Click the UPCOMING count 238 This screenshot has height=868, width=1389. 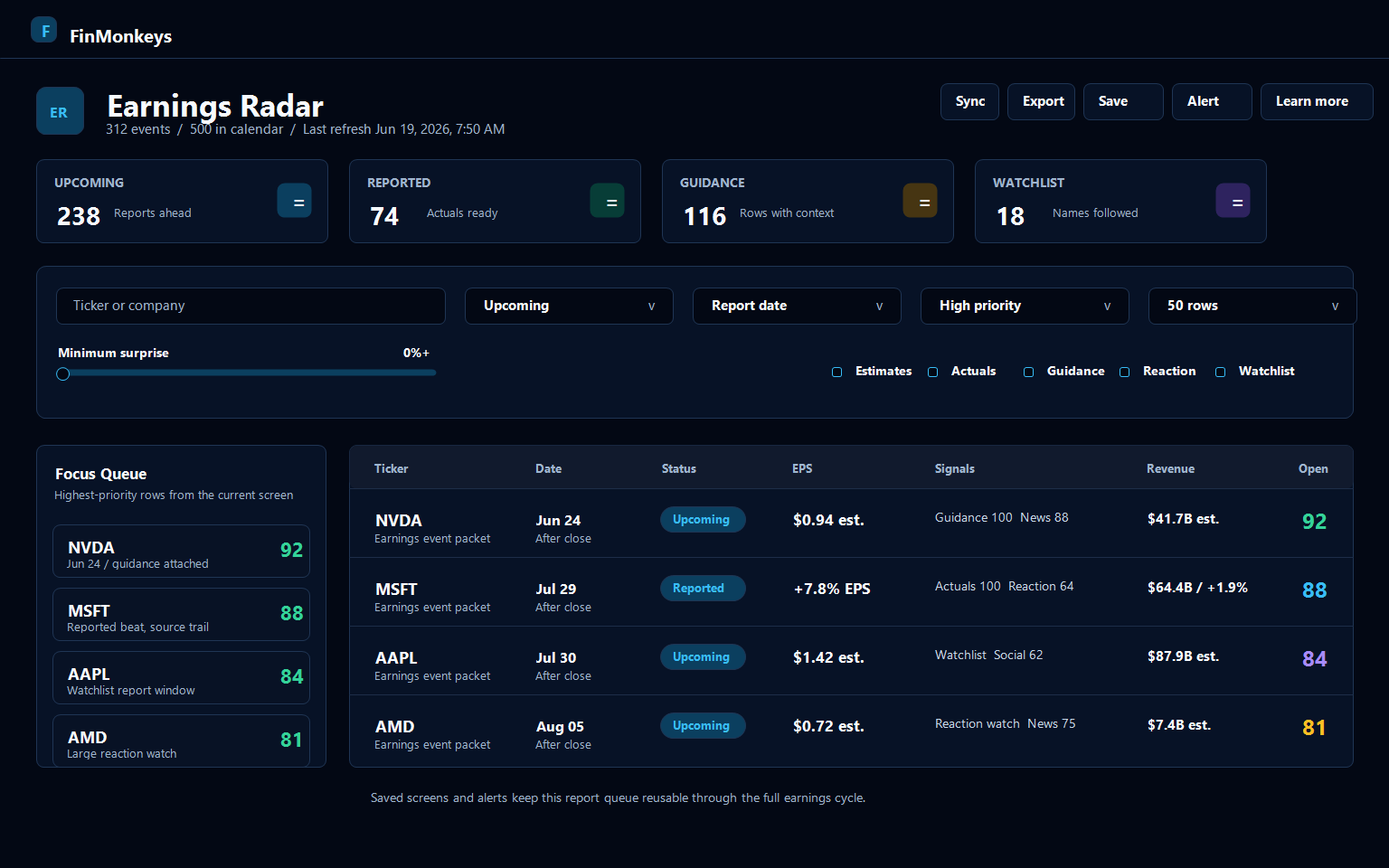coord(79,217)
